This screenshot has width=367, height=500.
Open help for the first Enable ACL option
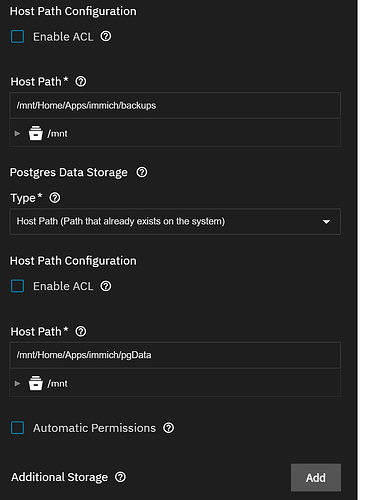tap(106, 36)
